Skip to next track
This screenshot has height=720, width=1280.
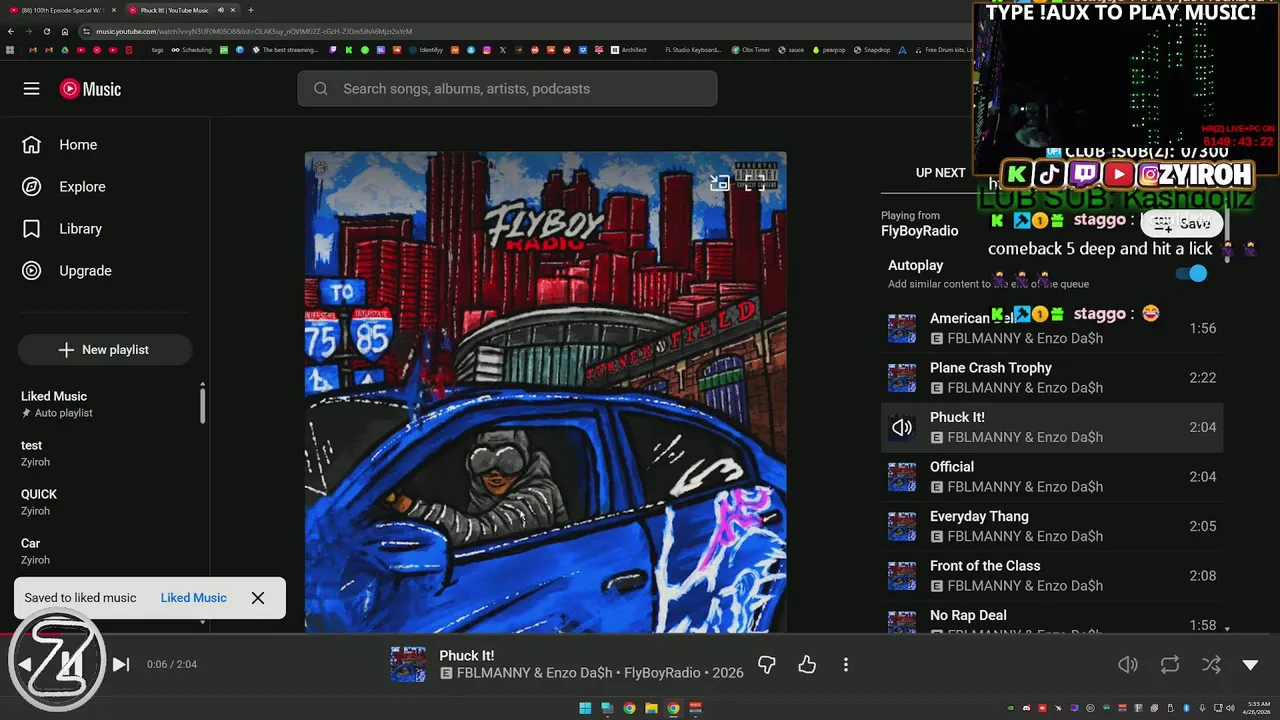point(120,665)
